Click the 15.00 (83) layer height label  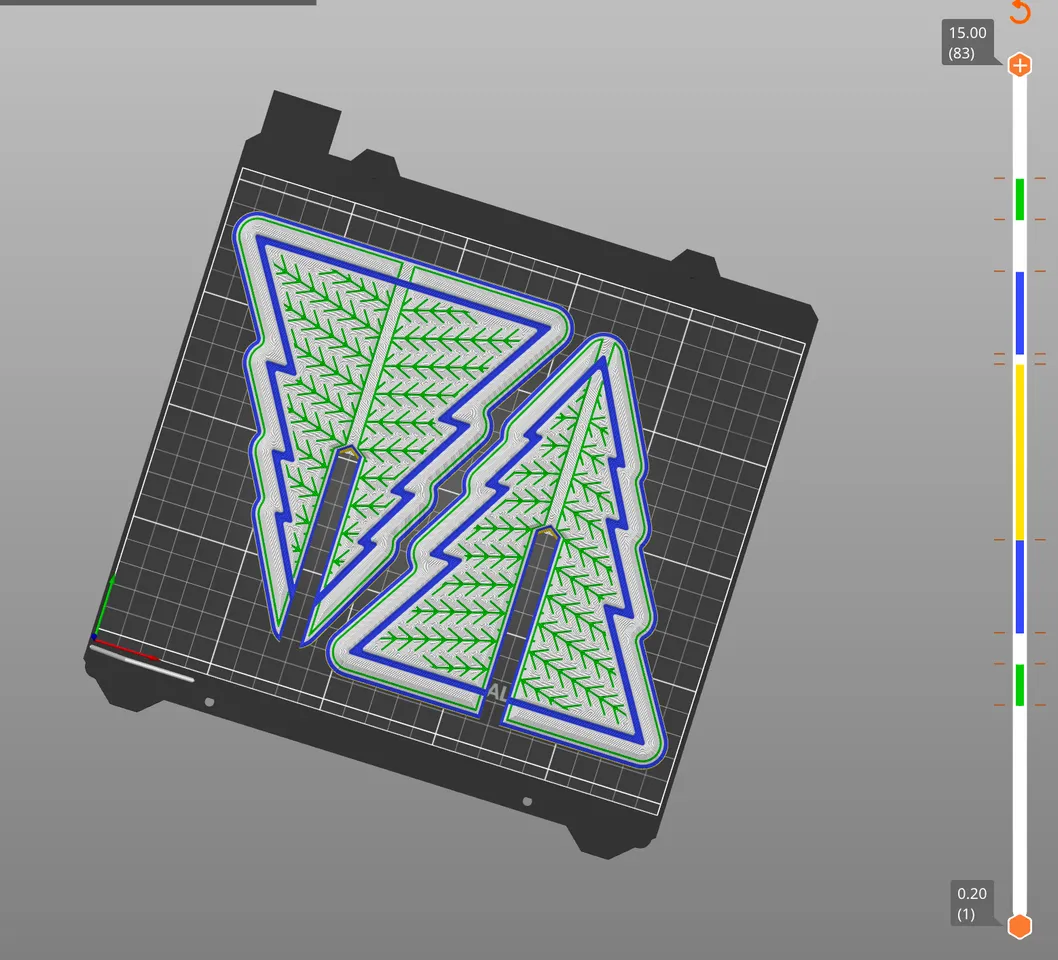966,43
